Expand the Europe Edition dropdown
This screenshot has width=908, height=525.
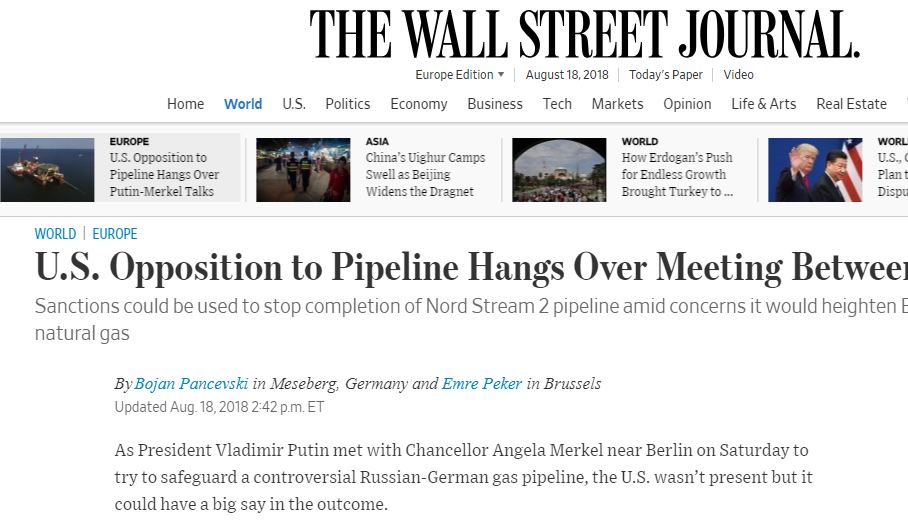pyautogui.click(x=459, y=75)
